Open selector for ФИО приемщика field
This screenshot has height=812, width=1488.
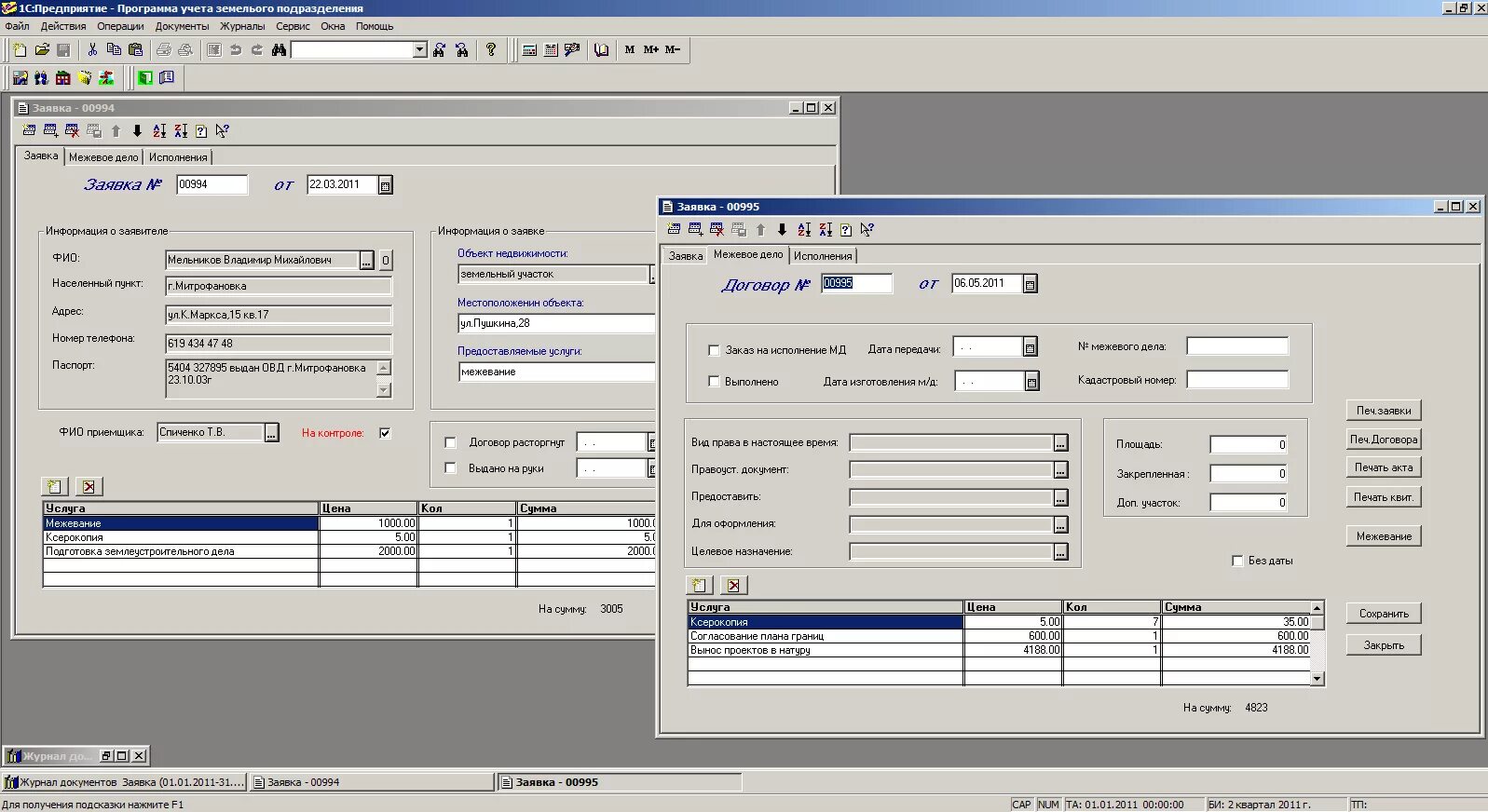[x=271, y=433]
